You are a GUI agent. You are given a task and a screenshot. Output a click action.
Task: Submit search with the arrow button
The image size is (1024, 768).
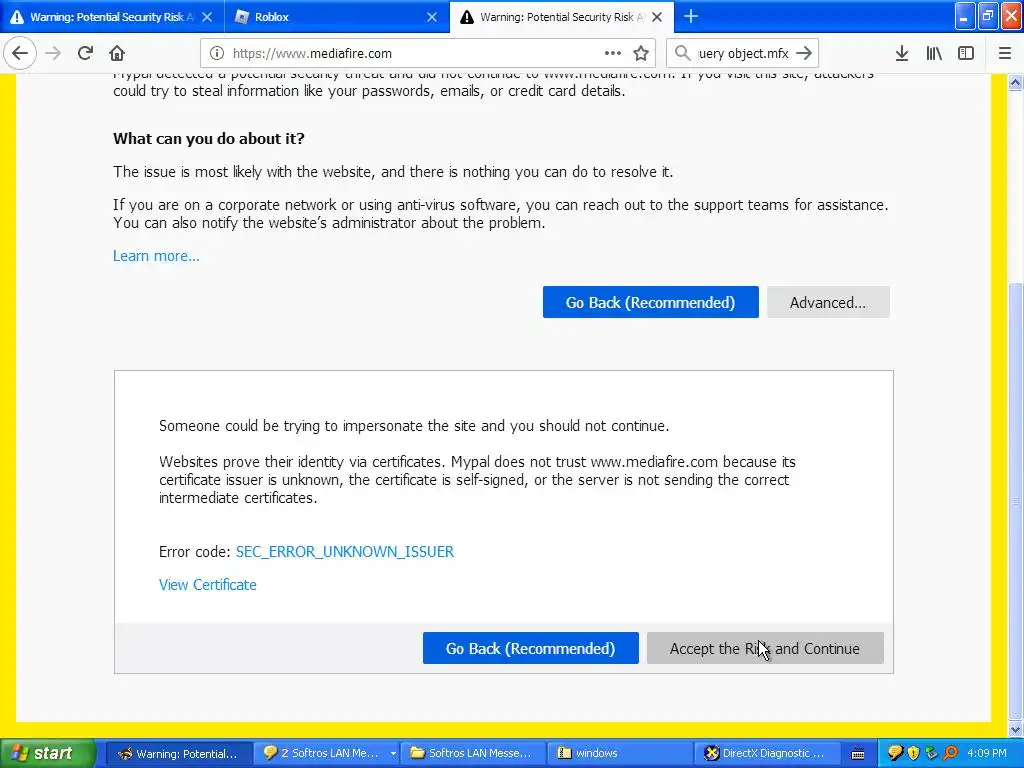805,54
